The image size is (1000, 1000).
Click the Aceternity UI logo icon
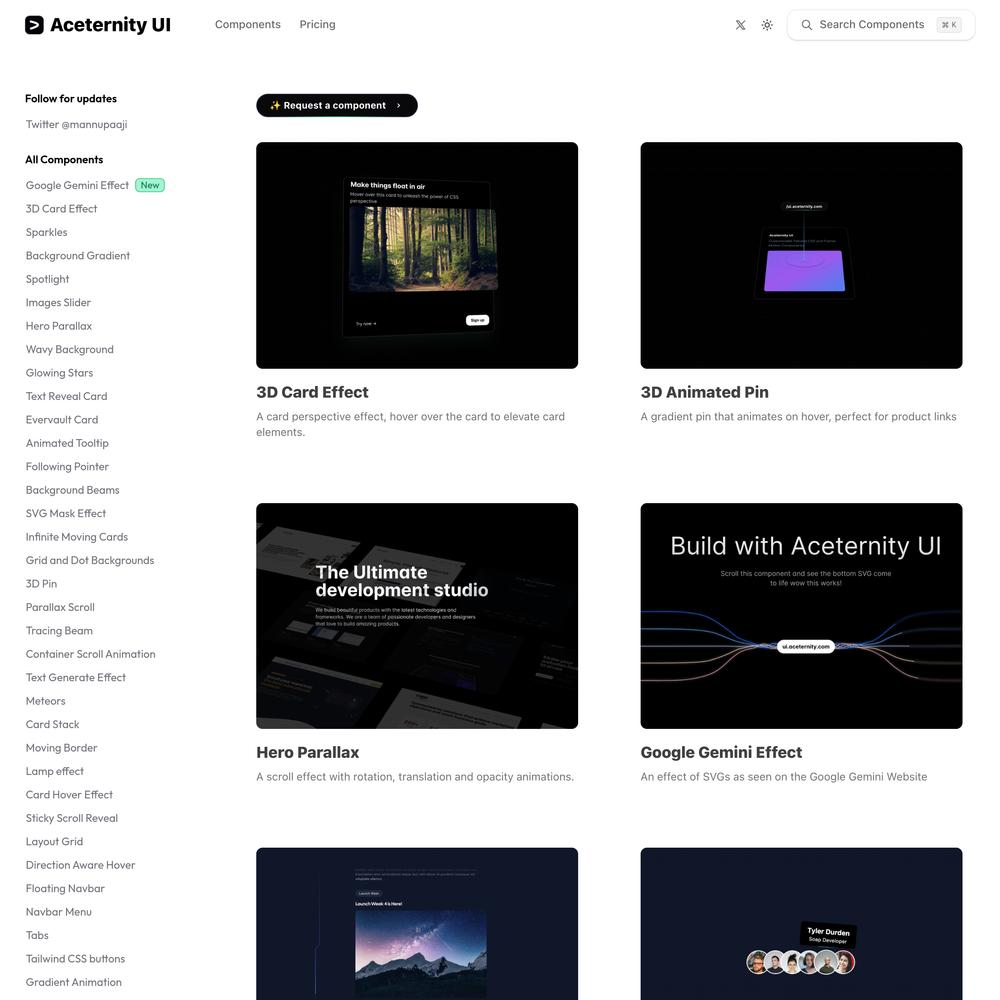click(34, 25)
